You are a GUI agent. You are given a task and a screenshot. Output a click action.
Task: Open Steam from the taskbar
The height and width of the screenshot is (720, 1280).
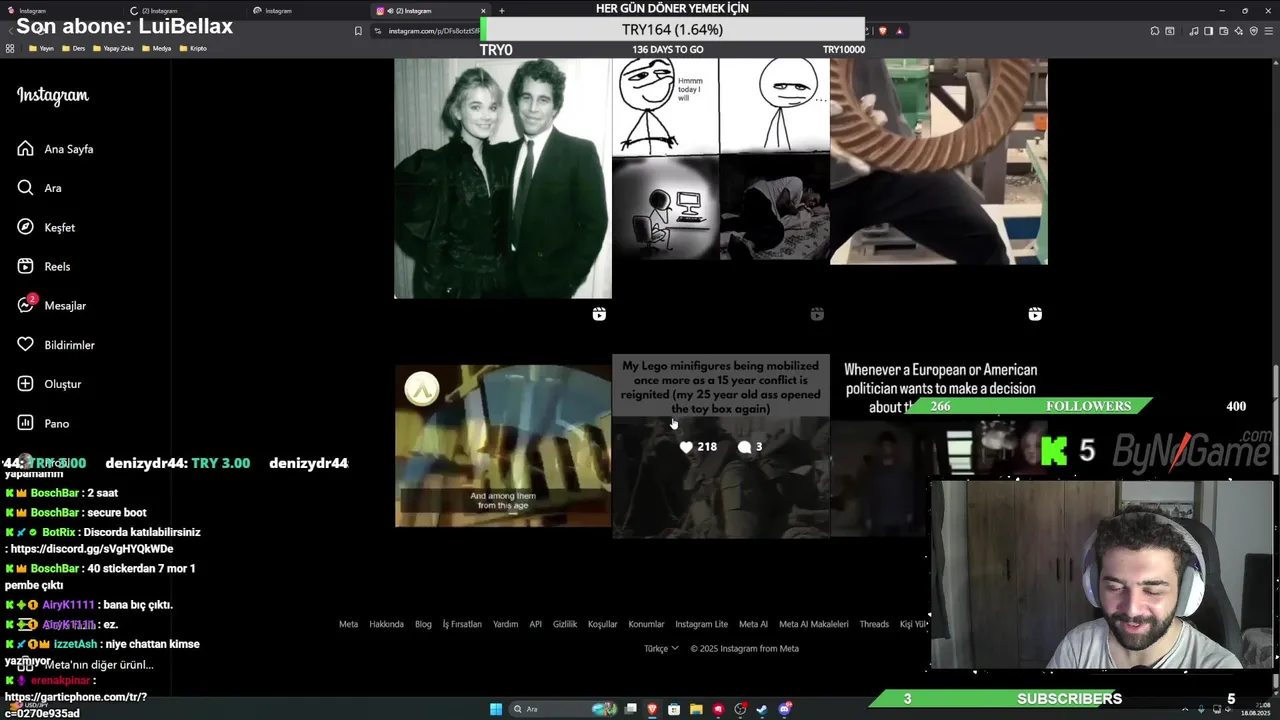pyautogui.click(x=762, y=709)
